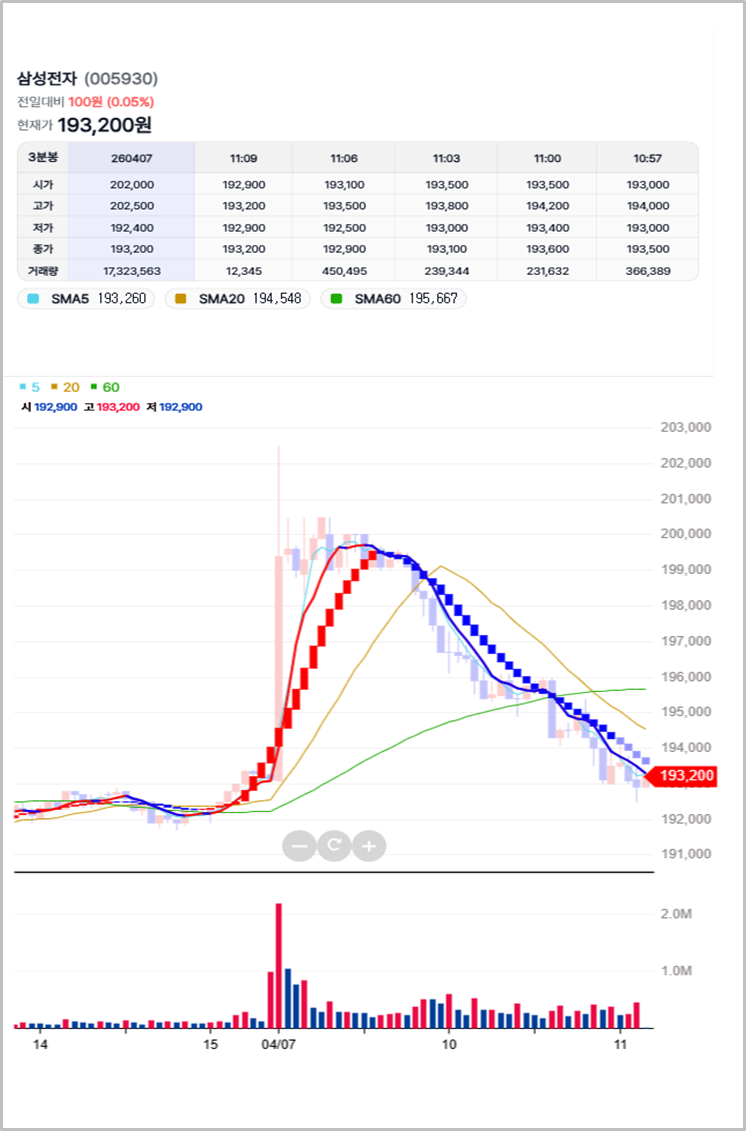Click the 3분봉 interval header cell

[x=43, y=158]
